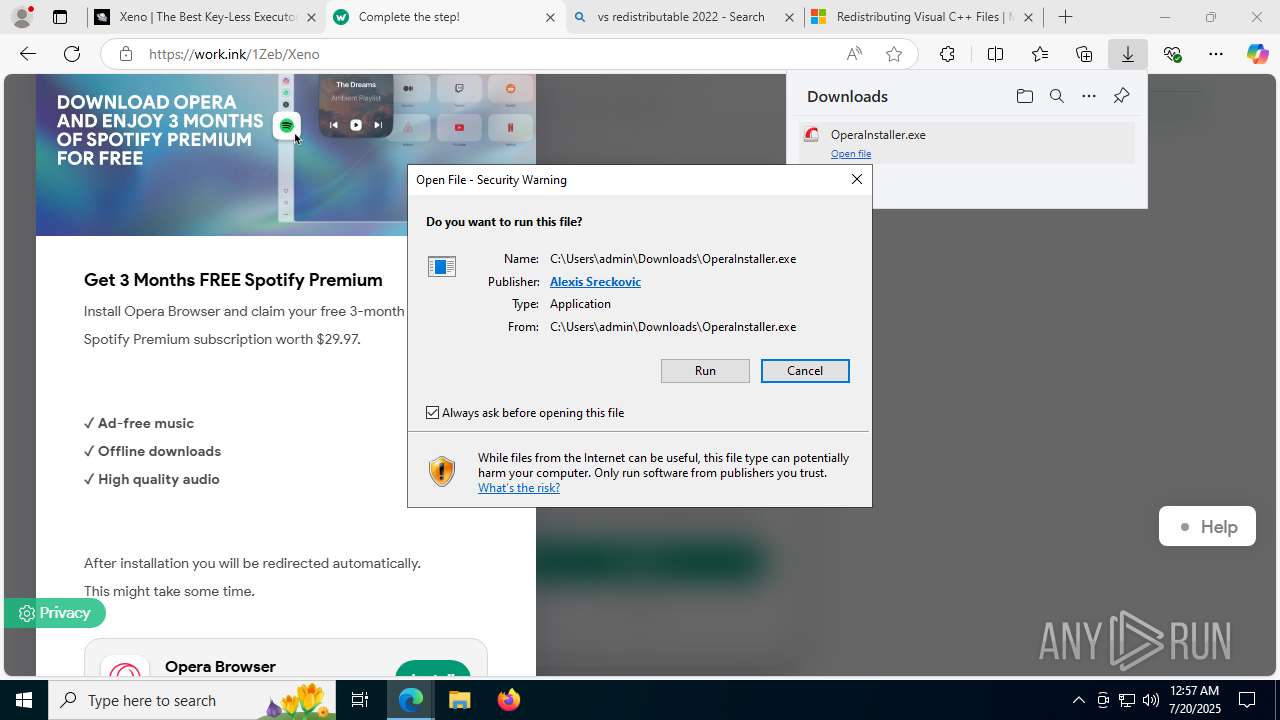The image size is (1280, 720).
Task: Open the notification center icon
Action: coord(1247,700)
